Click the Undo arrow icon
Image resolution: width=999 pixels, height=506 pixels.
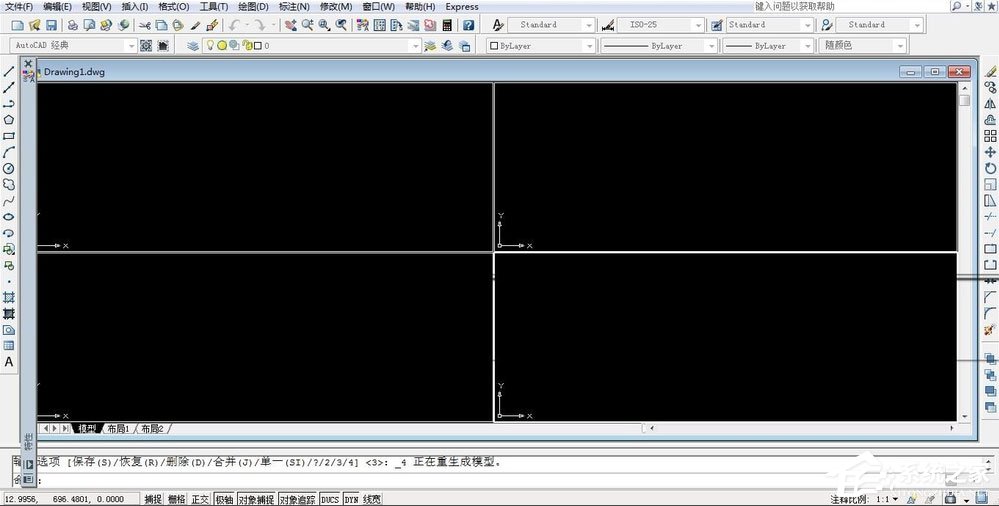click(x=234, y=25)
